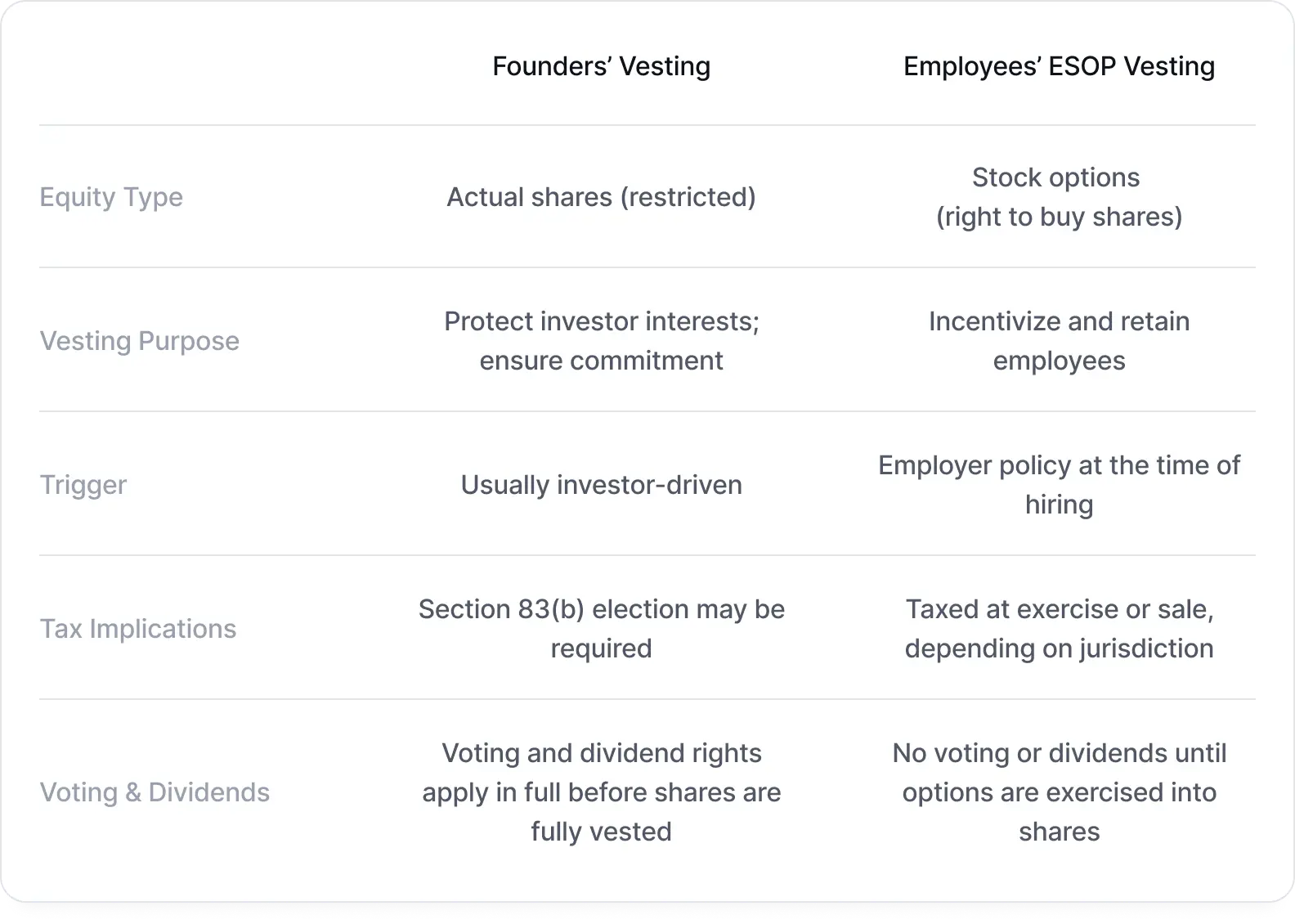Select the Trigger row label
Screen dimensions: 1295x924
pos(83,485)
